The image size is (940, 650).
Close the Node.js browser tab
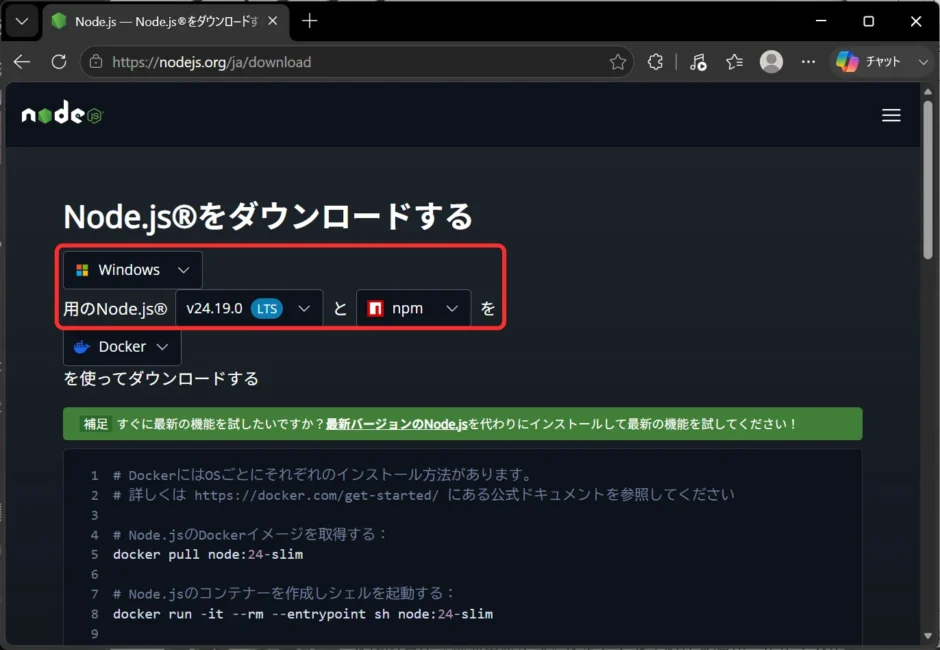pyautogui.click(x=273, y=21)
